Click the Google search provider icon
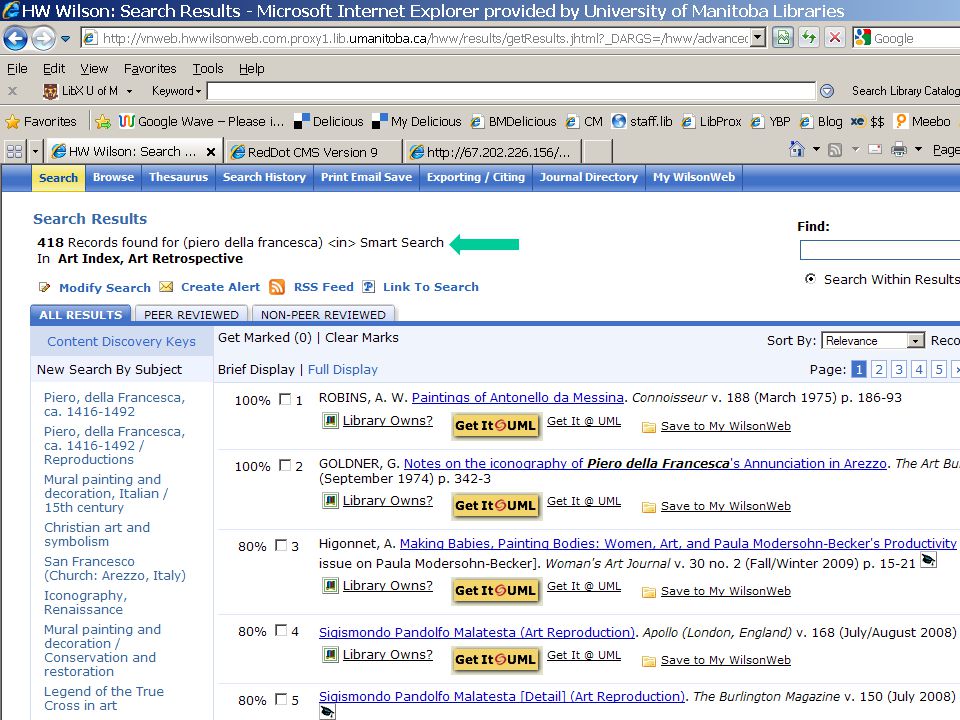Viewport: 960px width, 720px height. click(x=863, y=38)
